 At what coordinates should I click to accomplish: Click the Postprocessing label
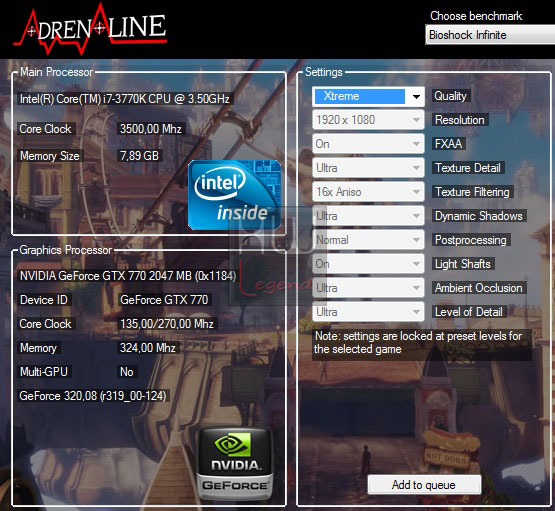coord(471,240)
